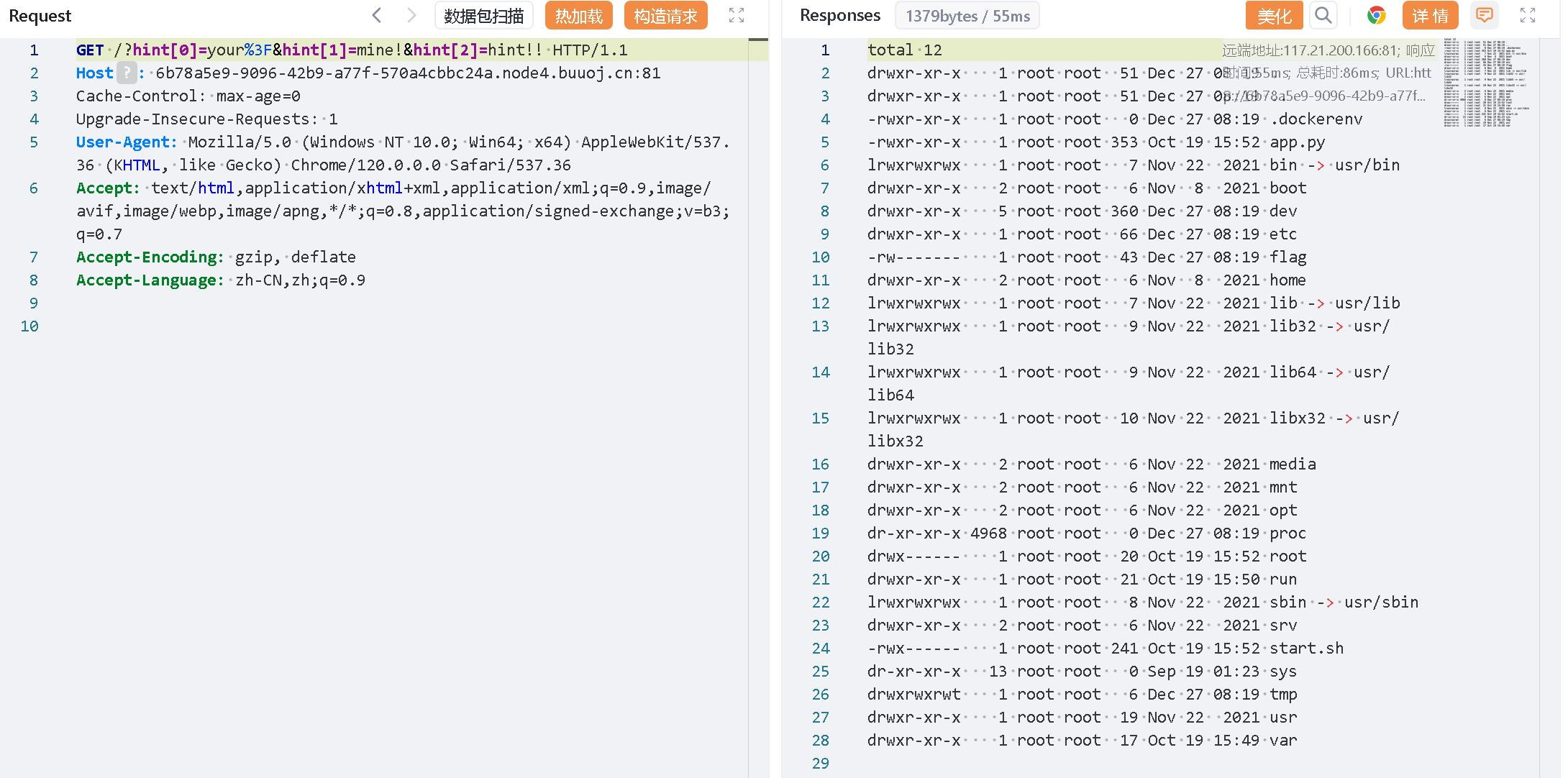Viewport: 1568px width, 778px height.
Task: Open the 详情 details button
Action: point(1430,15)
